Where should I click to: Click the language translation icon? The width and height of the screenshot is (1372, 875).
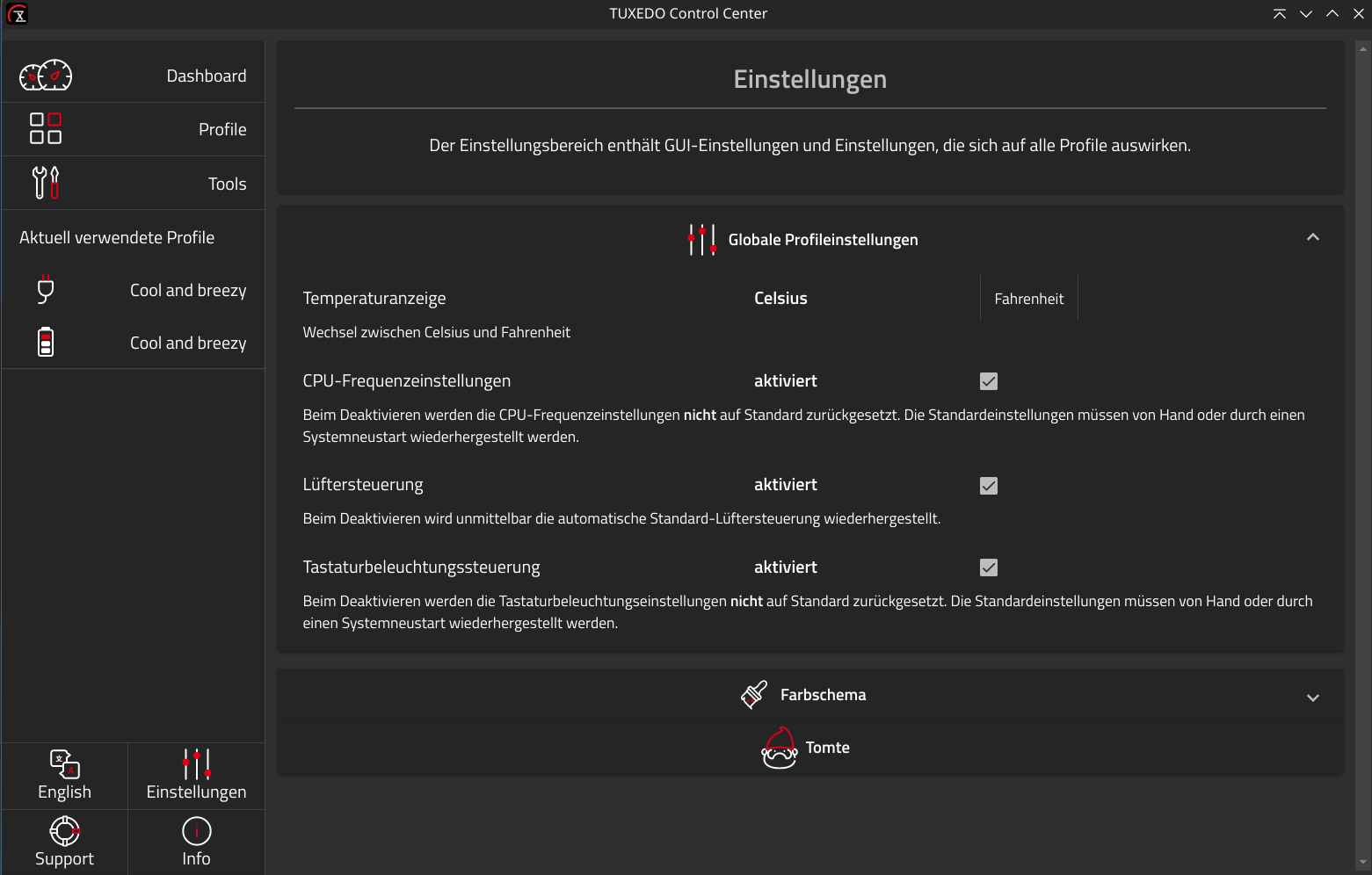[x=65, y=763]
